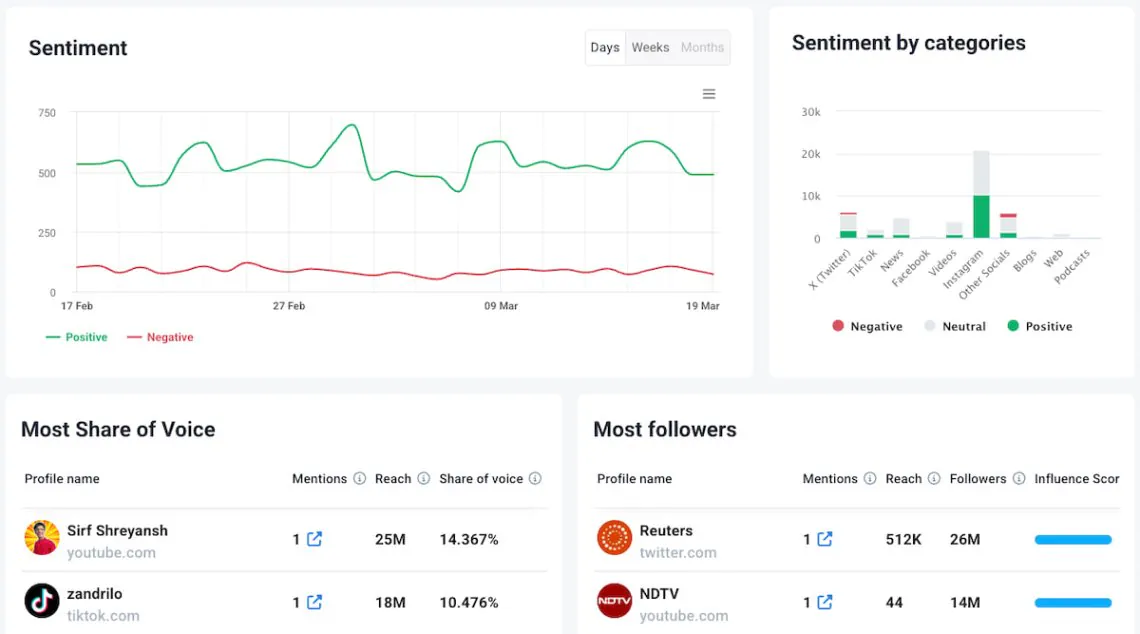This screenshot has width=1140, height=634.
Task: Toggle the Negative line in sentiment legend
Action: 160,337
